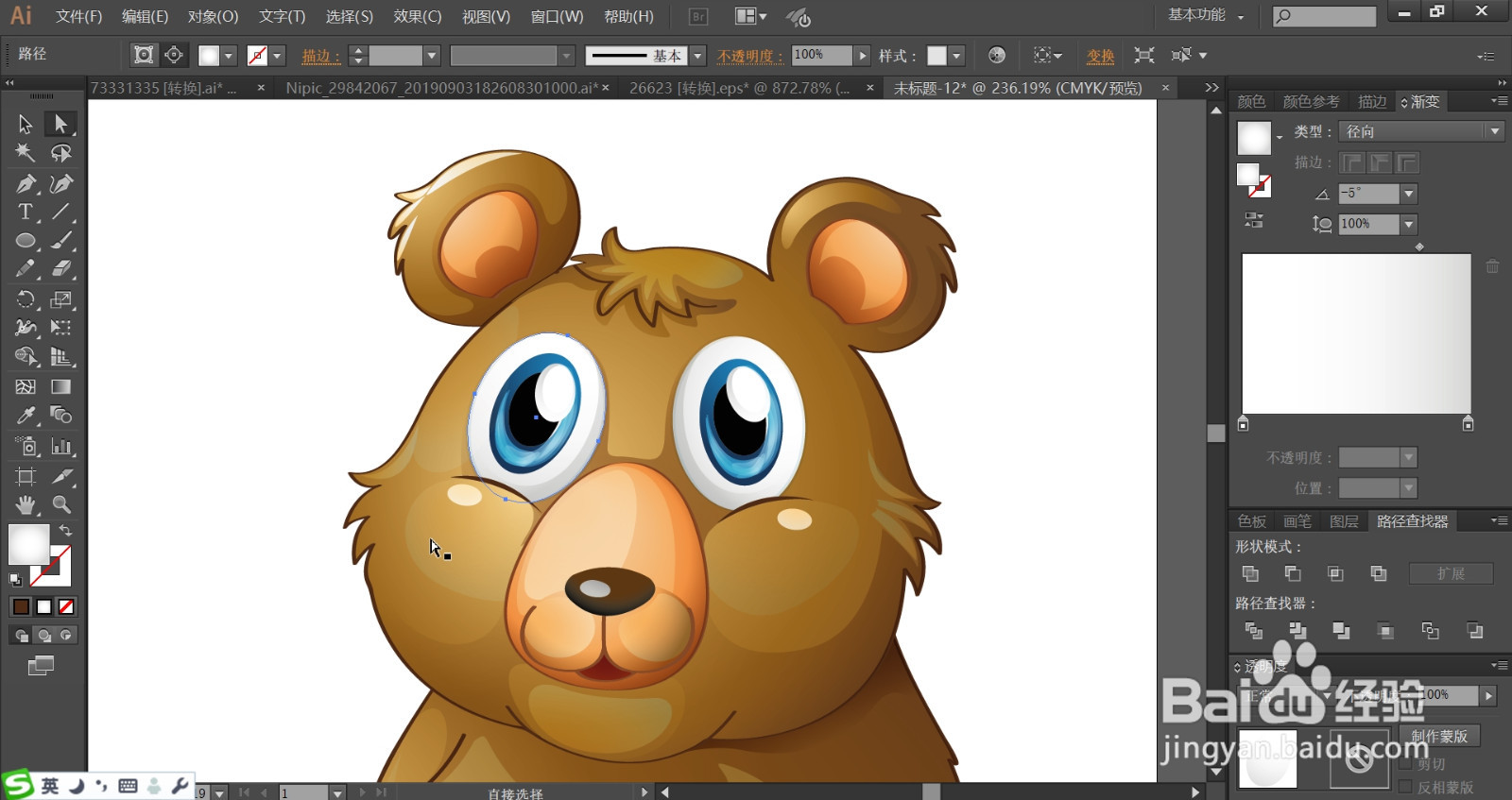
Task: Set paint mode to solid Color
Action: click(21, 606)
